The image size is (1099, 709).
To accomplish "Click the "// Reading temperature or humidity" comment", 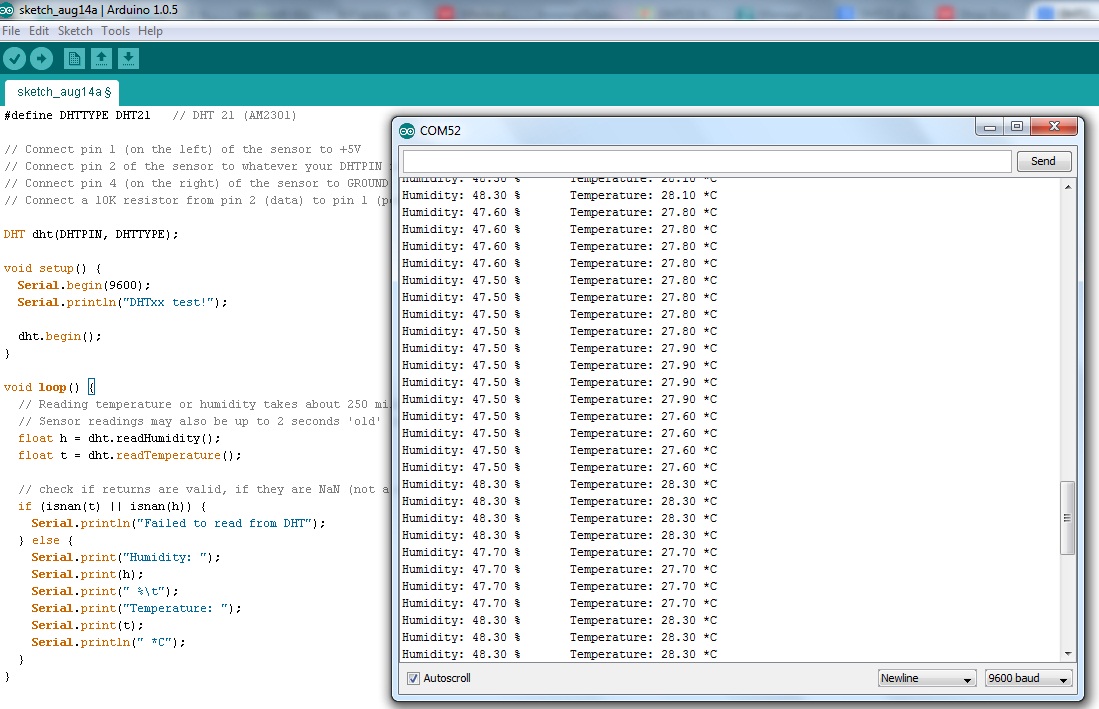I will pyautogui.click(x=203, y=405).
